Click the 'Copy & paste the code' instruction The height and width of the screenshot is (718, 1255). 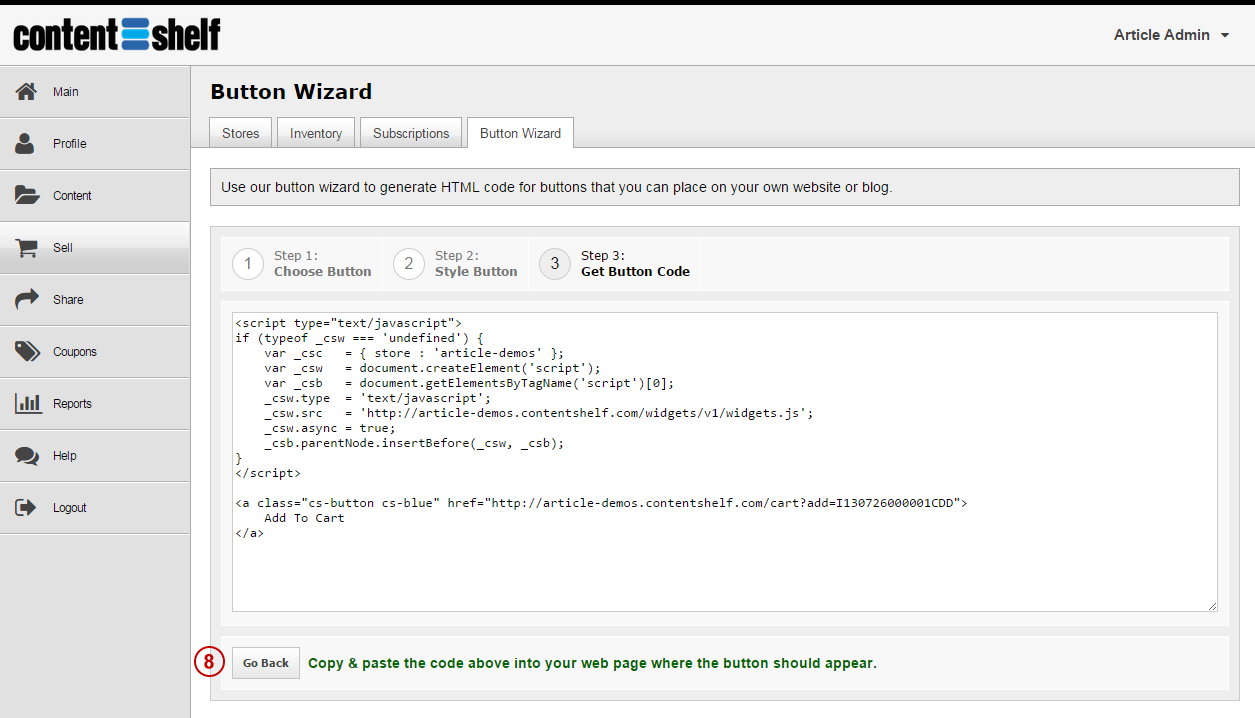click(592, 663)
